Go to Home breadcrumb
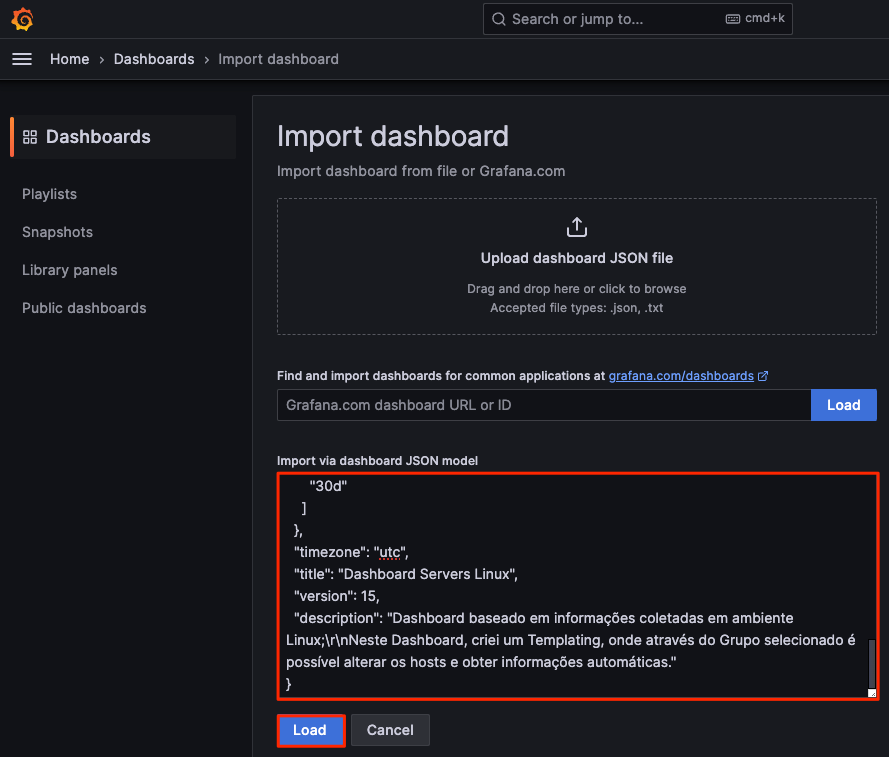The width and height of the screenshot is (889, 757). coord(70,59)
